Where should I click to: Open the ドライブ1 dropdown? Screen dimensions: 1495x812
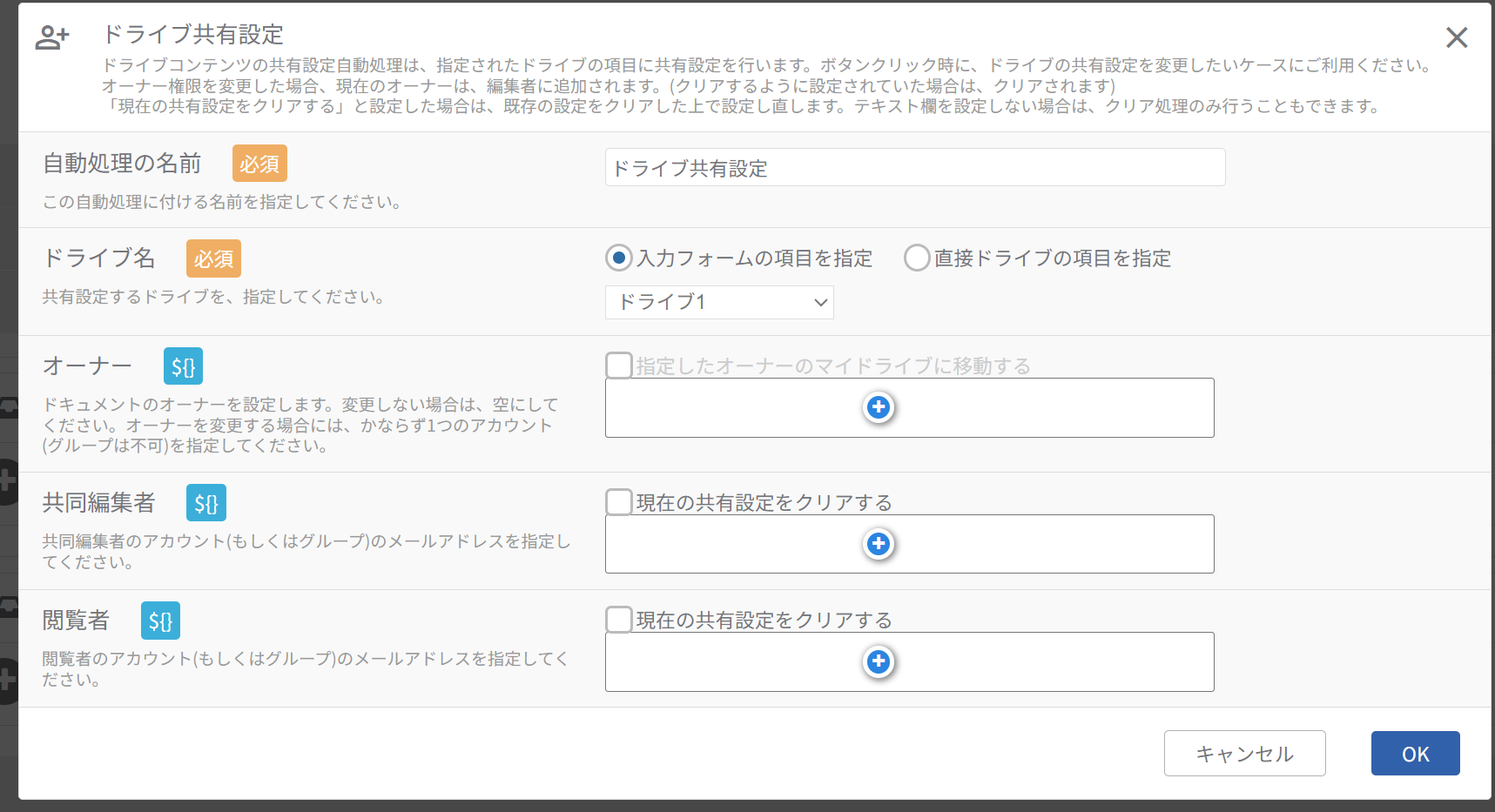click(x=719, y=302)
